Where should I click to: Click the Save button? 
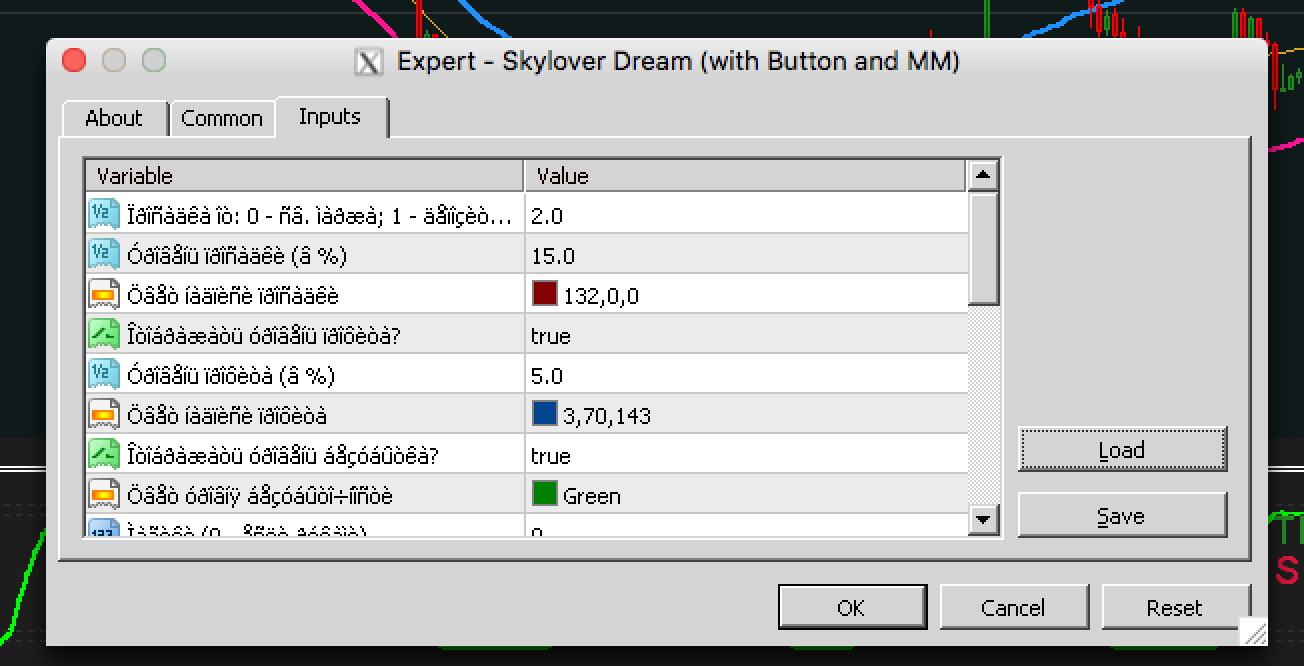1122,516
